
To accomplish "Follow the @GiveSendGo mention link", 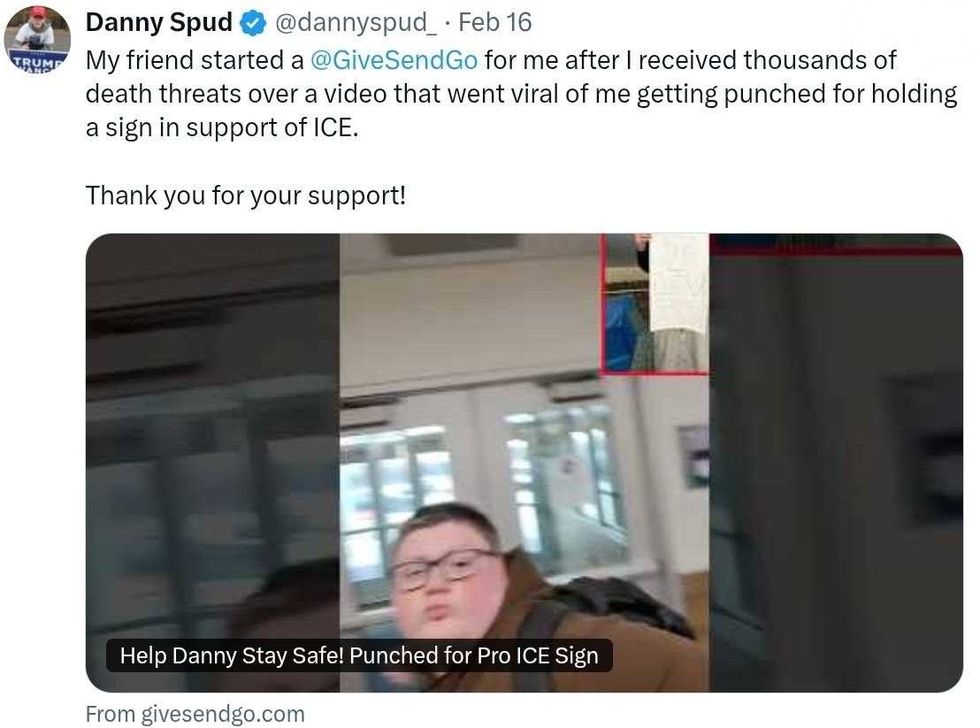I will click(x=394, y=61).
